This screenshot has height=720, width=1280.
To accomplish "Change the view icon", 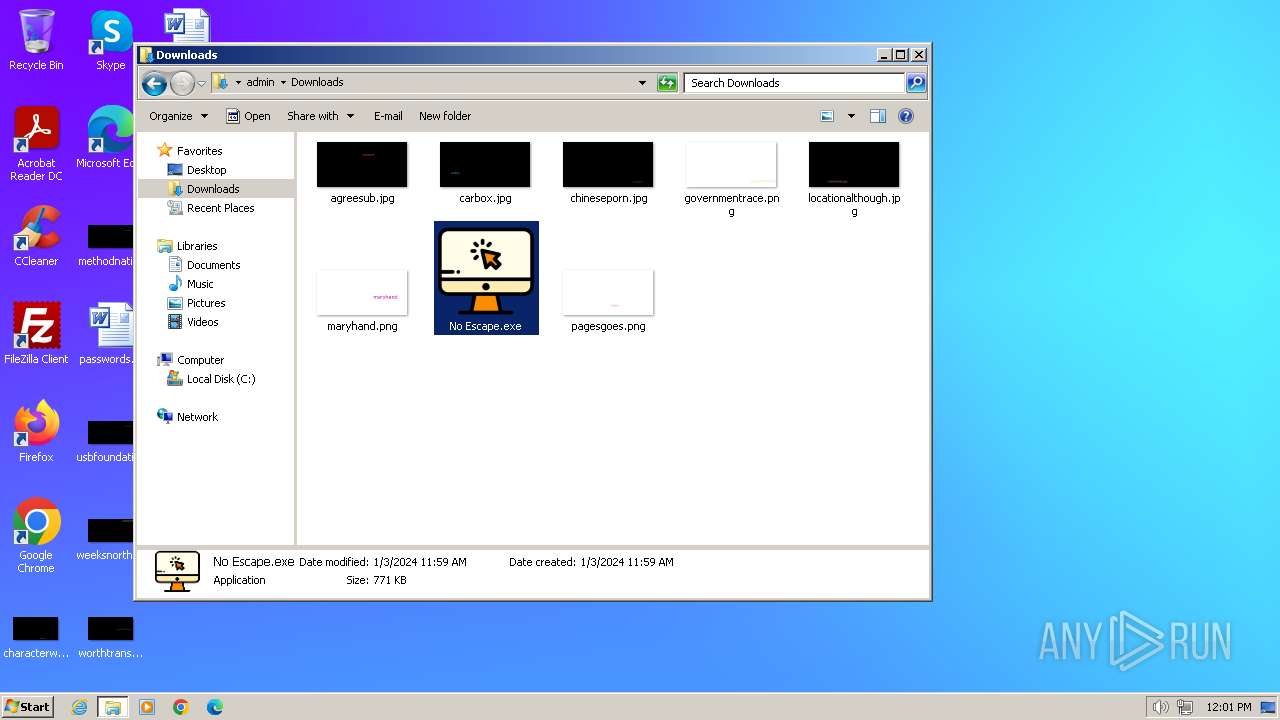I will tap(827, 116).
